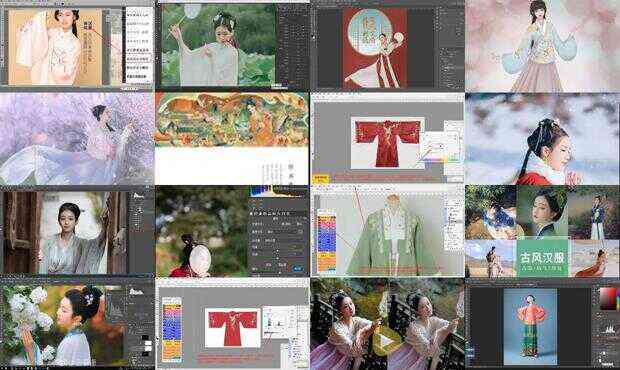Open thumbnail of woman smelling white hydrangeas
620x370 pixels.
click(77, 323)
